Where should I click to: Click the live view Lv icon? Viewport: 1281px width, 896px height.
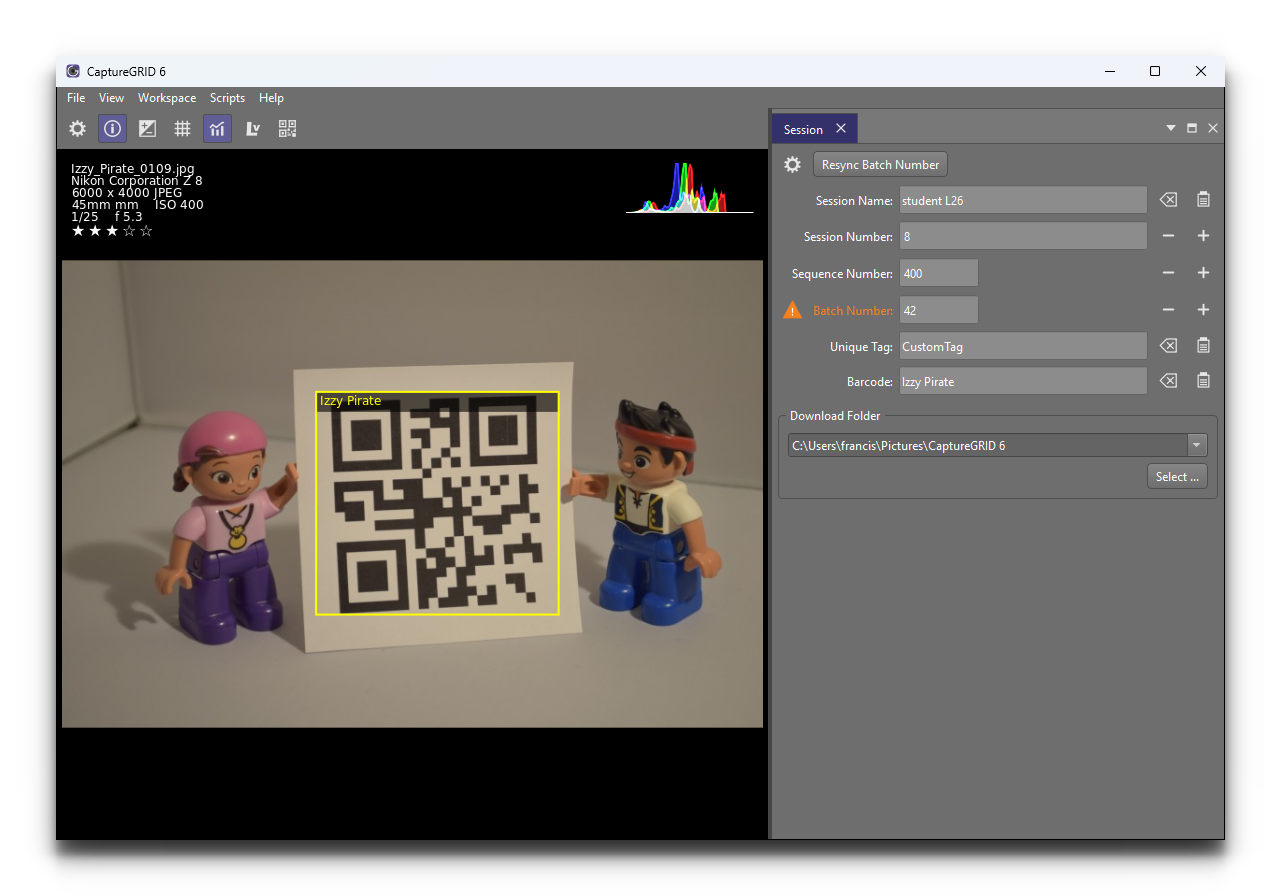[253, 128]
